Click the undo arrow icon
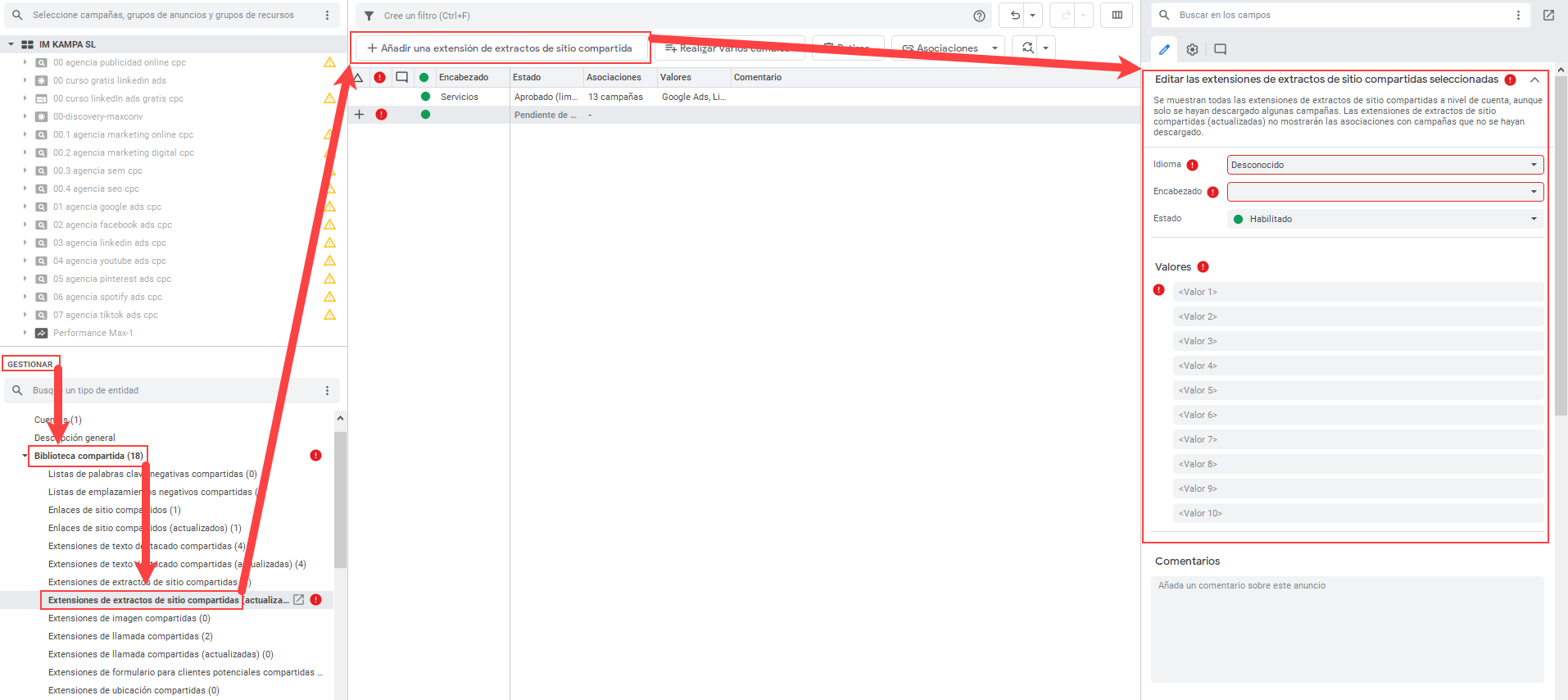The image size is (1568, 700). [x=1015, y=15]
